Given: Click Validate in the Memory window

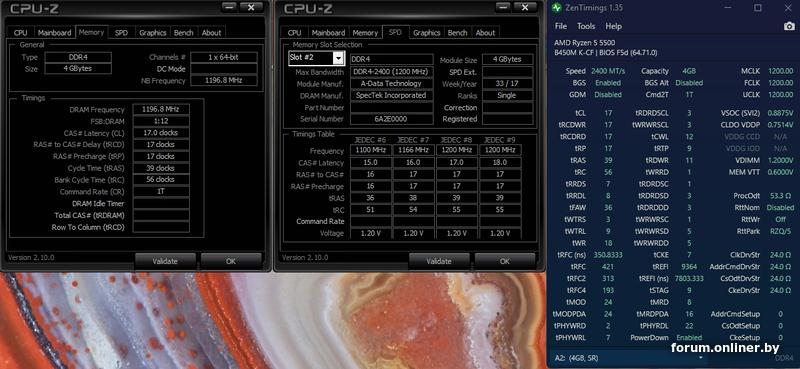Looking at the screenshot, I should (x=165, y=261).
